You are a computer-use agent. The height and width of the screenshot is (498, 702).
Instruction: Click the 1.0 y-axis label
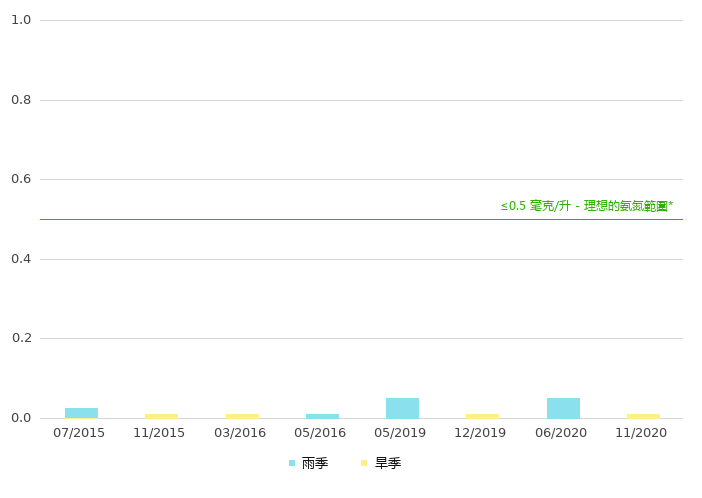(x=21, y=20)
